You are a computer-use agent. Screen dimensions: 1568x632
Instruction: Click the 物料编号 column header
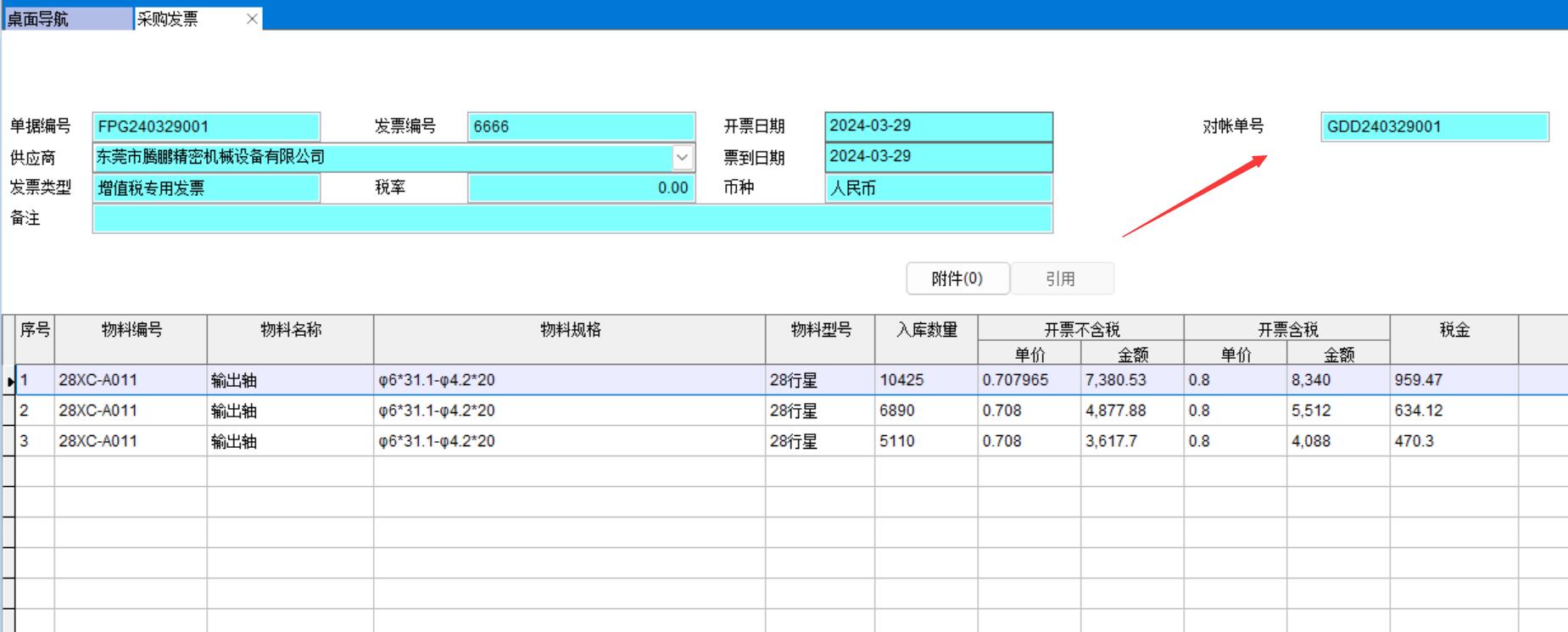[x=131, y=331]
